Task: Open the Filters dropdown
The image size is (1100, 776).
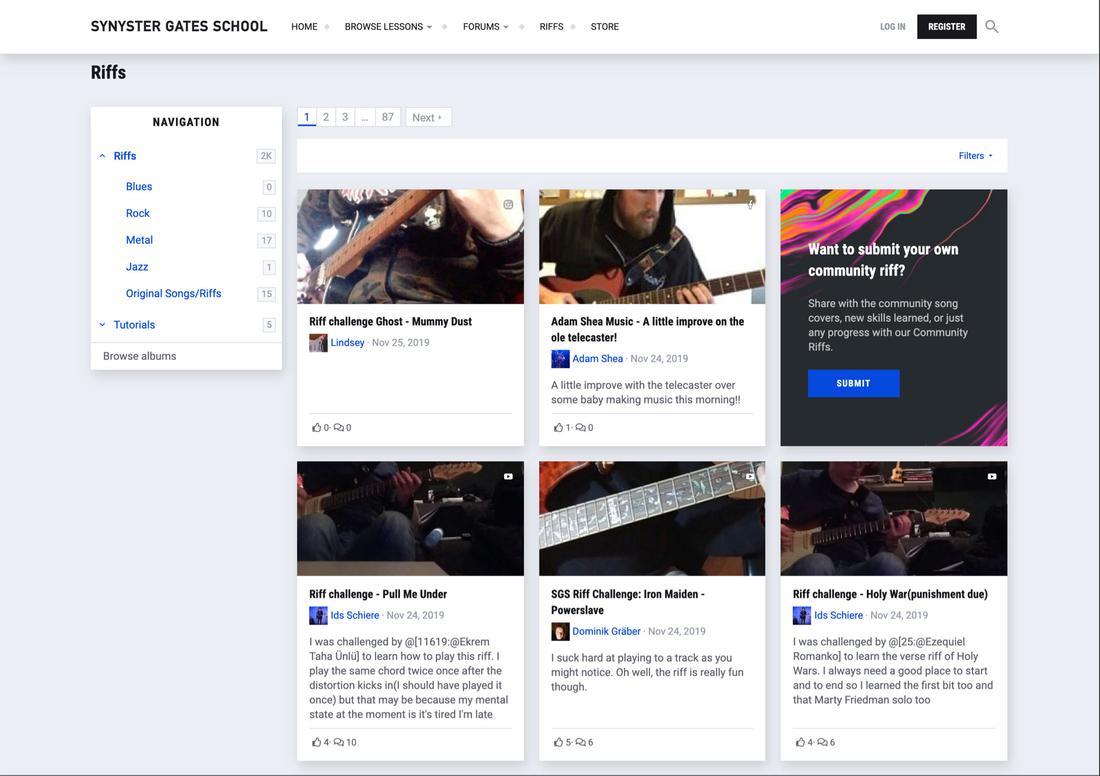Action: [975, 156]
